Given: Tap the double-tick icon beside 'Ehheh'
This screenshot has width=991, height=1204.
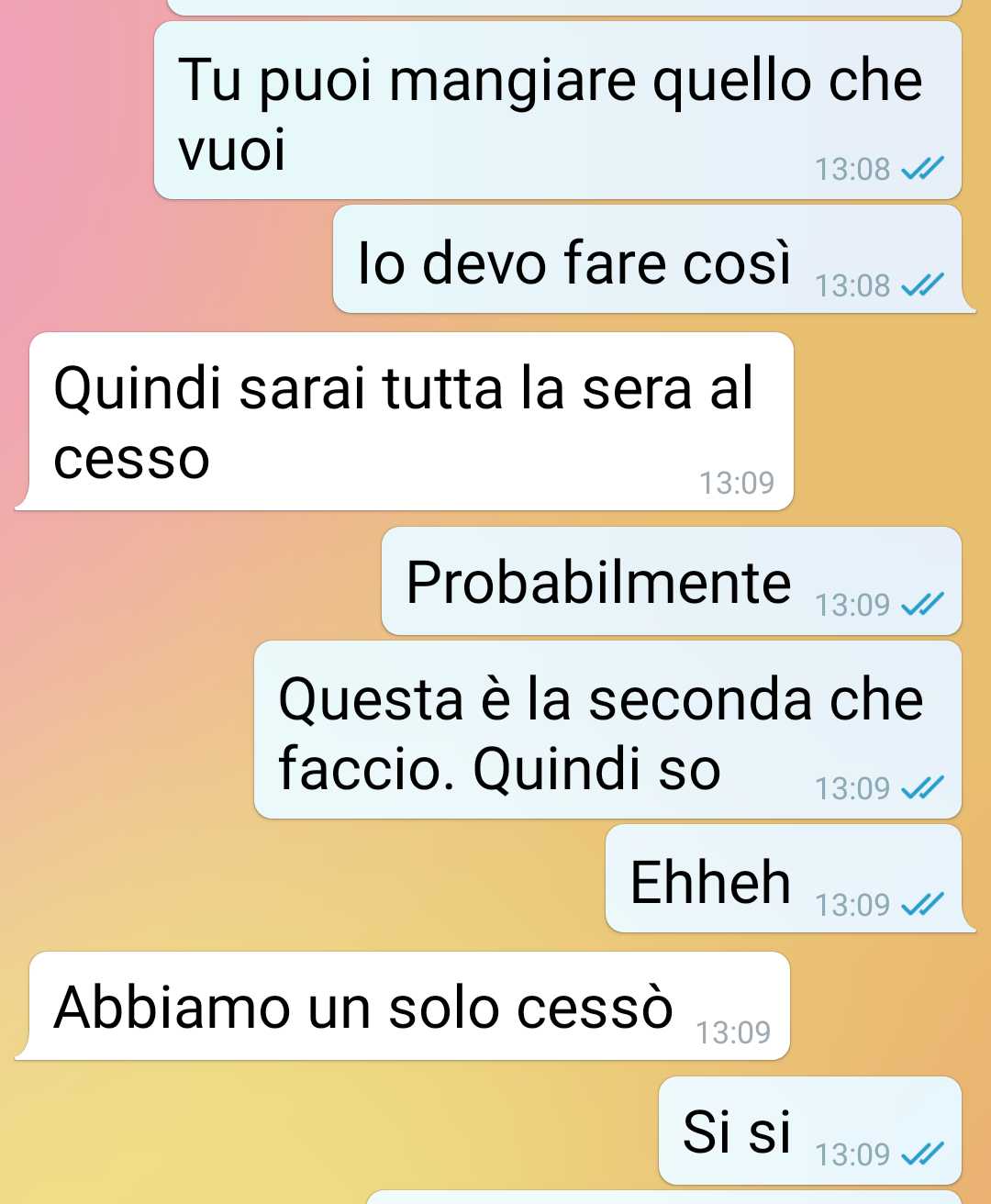Looking at the screenshot, I should tap(922, 904).
